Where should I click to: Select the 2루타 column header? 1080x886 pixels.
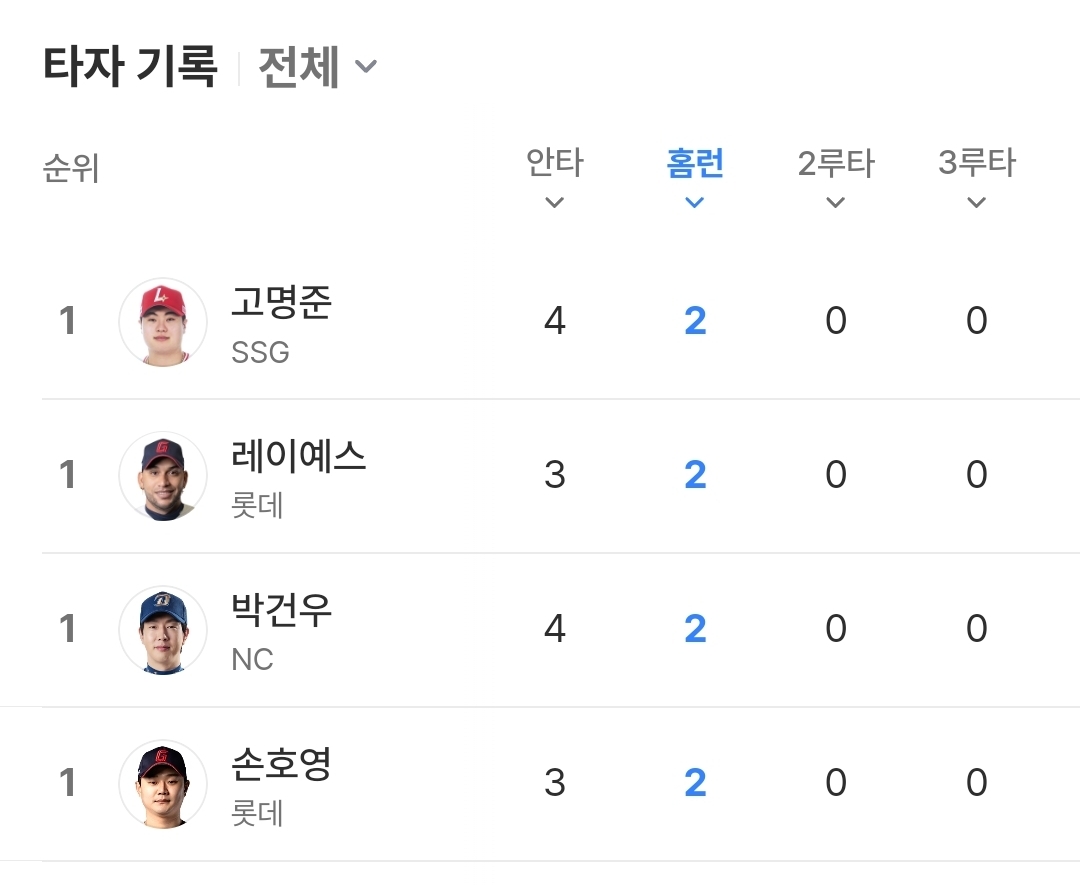tap(836, 163)
